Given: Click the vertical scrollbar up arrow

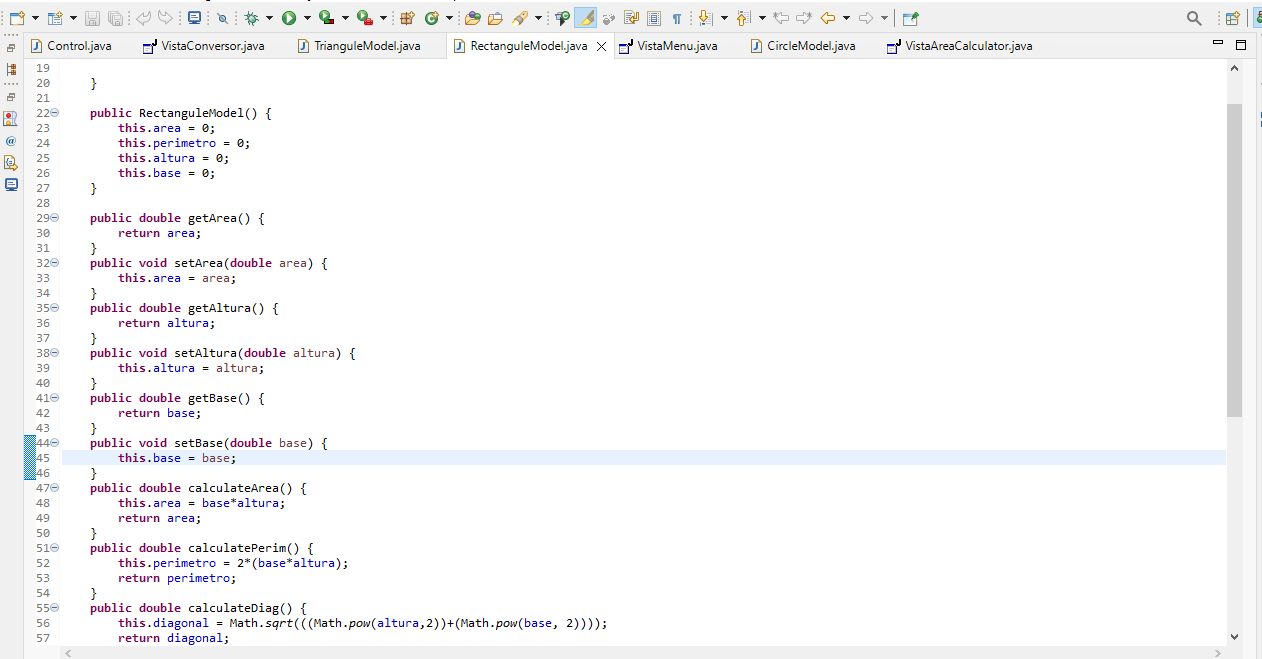Looking at the screenshot, I should click(x=1234, y=68).
